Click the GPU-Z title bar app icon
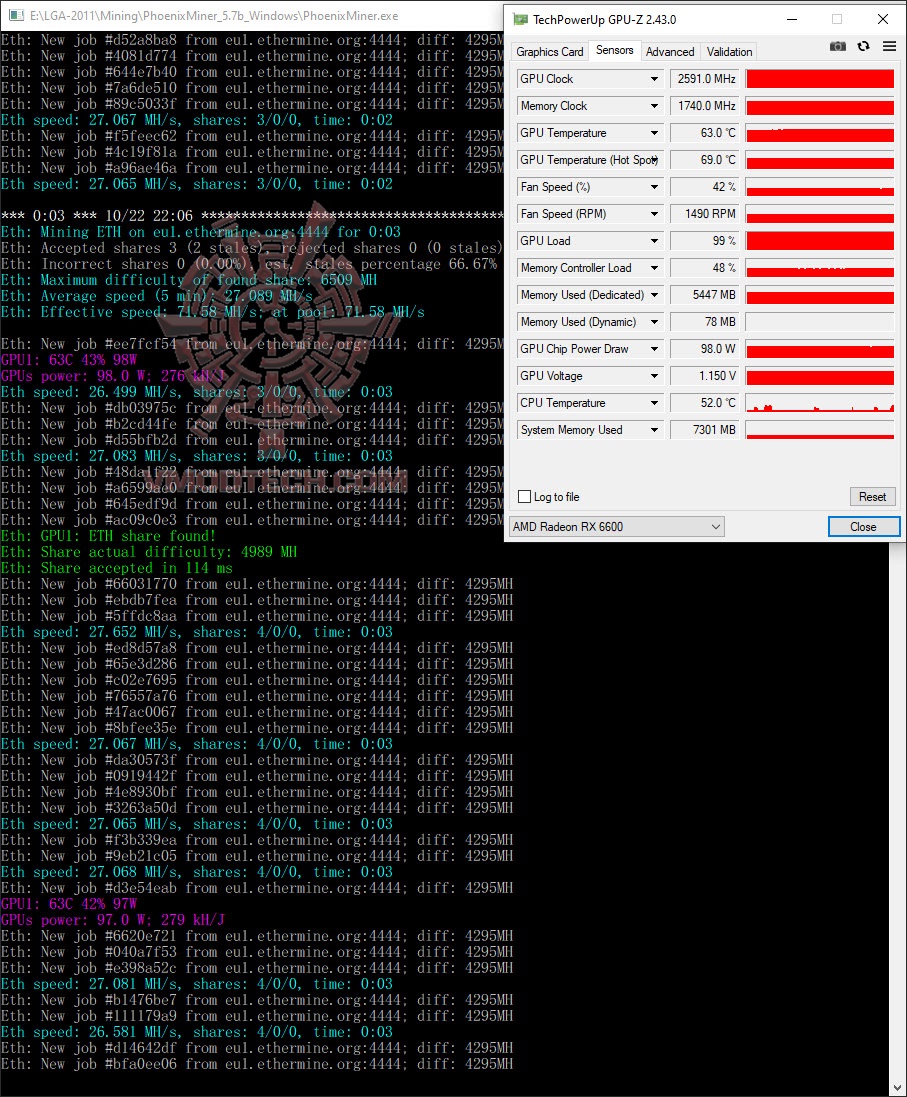This screenshot has height=1097, width=907. click(521, 19)
